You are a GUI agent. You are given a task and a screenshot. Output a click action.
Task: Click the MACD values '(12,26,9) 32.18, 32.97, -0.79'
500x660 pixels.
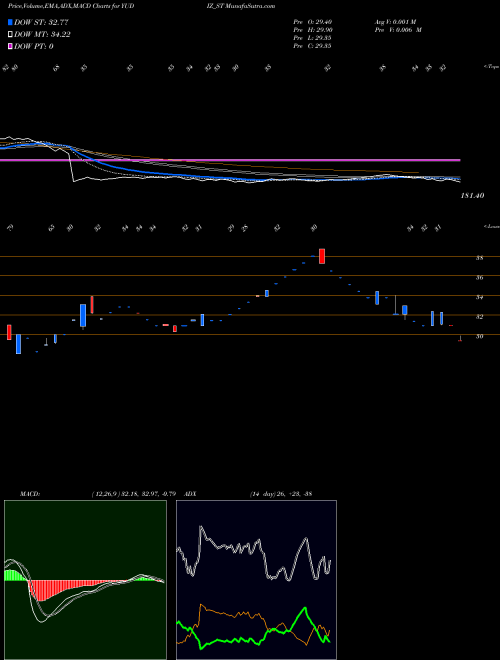coord(133,493)
